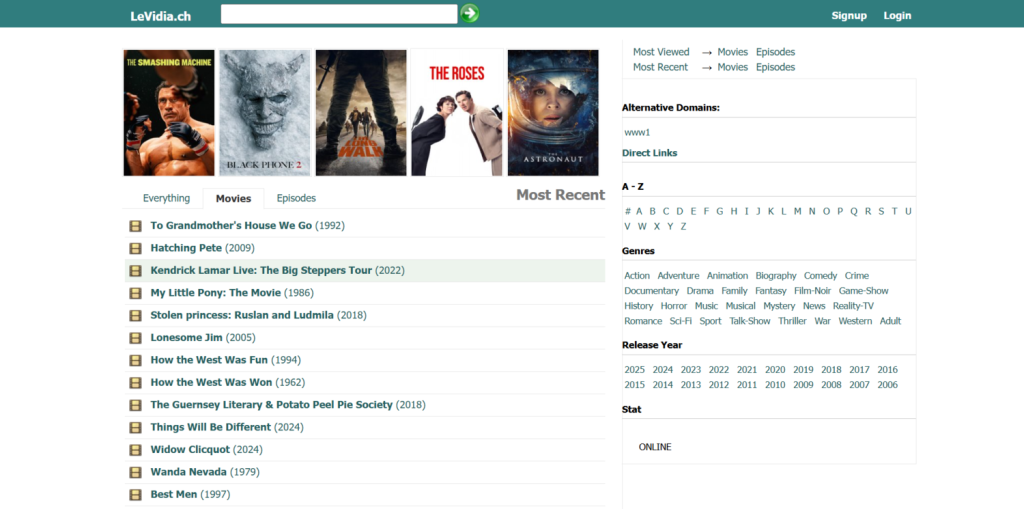Click film icon beside Things Will Be Different
This screenshot has width=1024, height=509.
pos(135,427)
